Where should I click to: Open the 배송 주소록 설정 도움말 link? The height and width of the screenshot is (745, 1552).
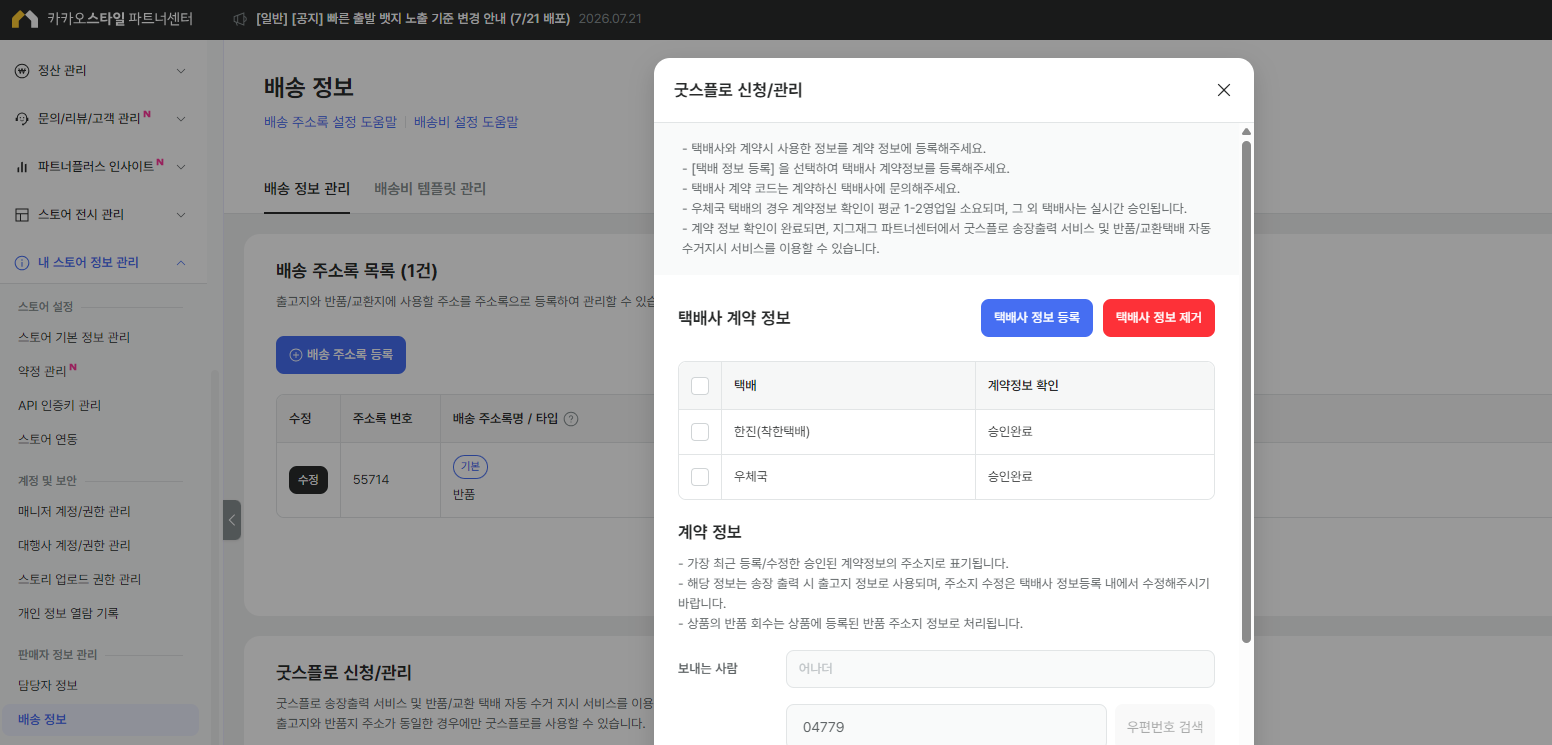coord(331,122)
